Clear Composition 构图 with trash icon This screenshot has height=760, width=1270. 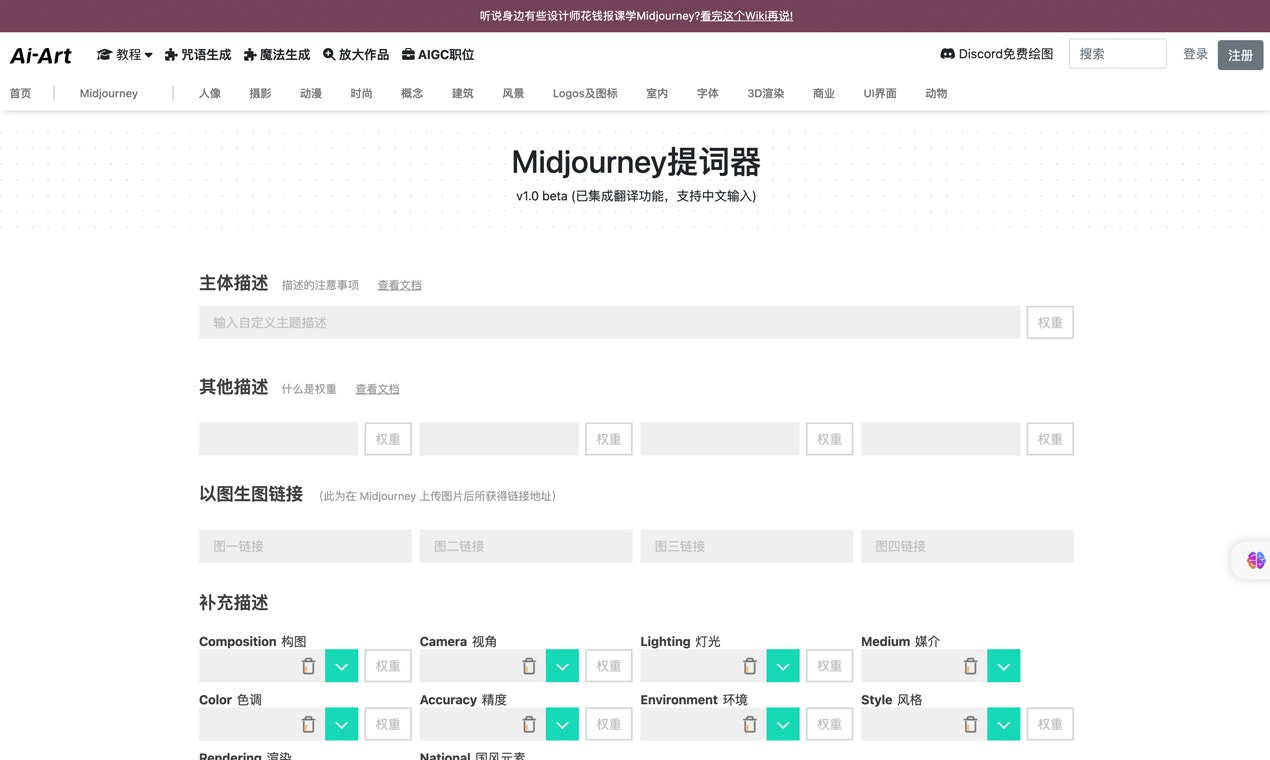click(308, 666)
